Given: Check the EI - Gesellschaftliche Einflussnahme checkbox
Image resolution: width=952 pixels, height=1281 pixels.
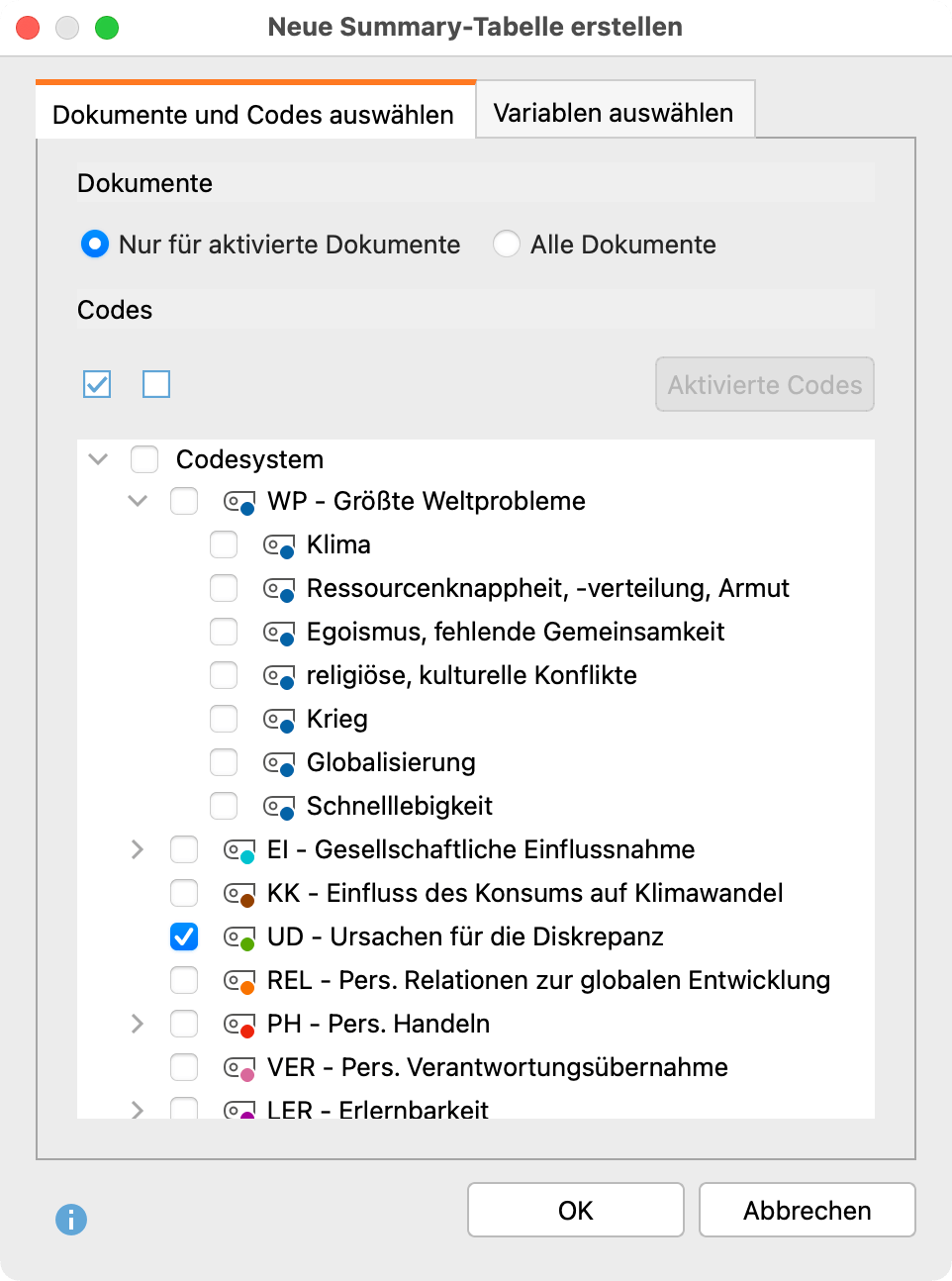Looking at the screenshot, I should point(184,849).
